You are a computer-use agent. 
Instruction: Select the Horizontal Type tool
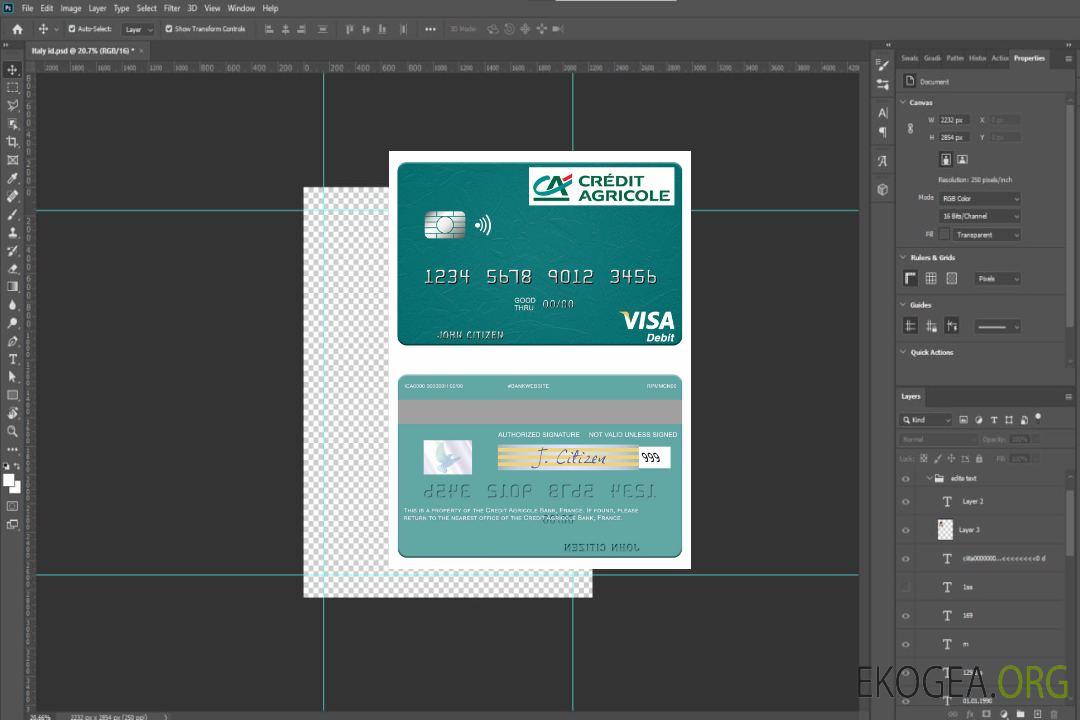[x=12, y=359]
